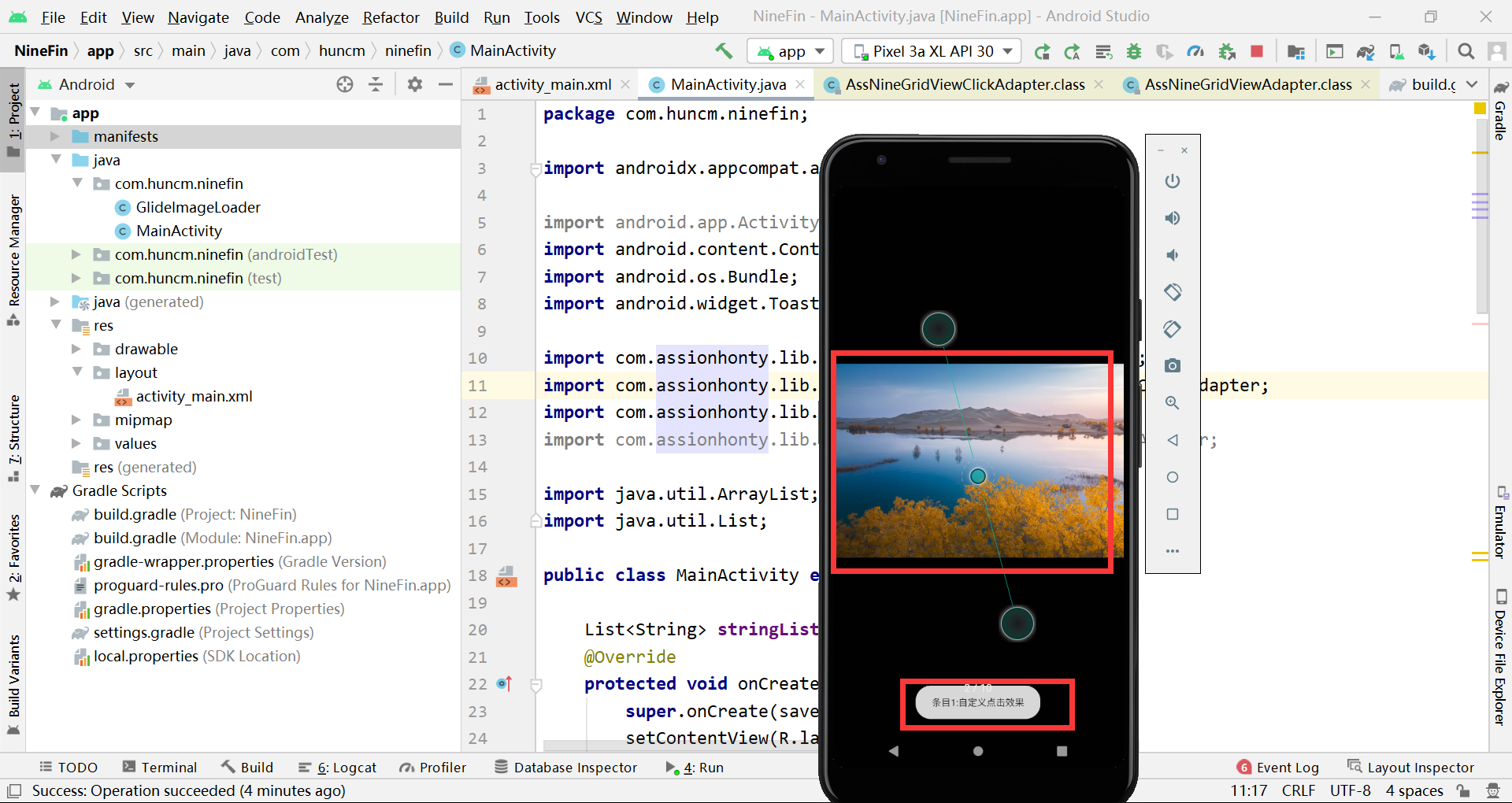The width and height of the screenshot is (1512, 803).
Task: Click the Sync Project with Gradle Files icon
Action: coord(1366,51)
